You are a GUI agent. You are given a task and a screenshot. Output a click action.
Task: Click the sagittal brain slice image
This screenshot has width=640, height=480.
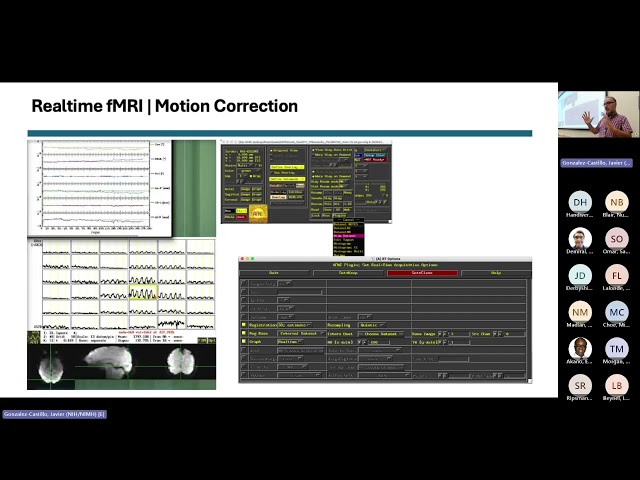(x=109, y=363)
